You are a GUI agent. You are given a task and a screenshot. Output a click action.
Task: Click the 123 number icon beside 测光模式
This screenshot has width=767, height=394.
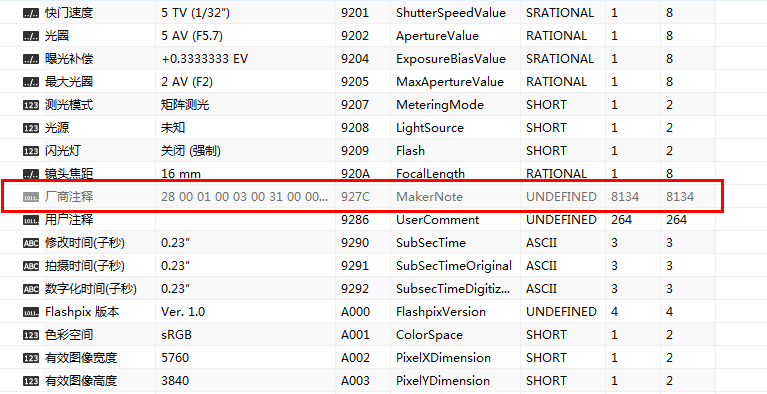tap(31, 105)
